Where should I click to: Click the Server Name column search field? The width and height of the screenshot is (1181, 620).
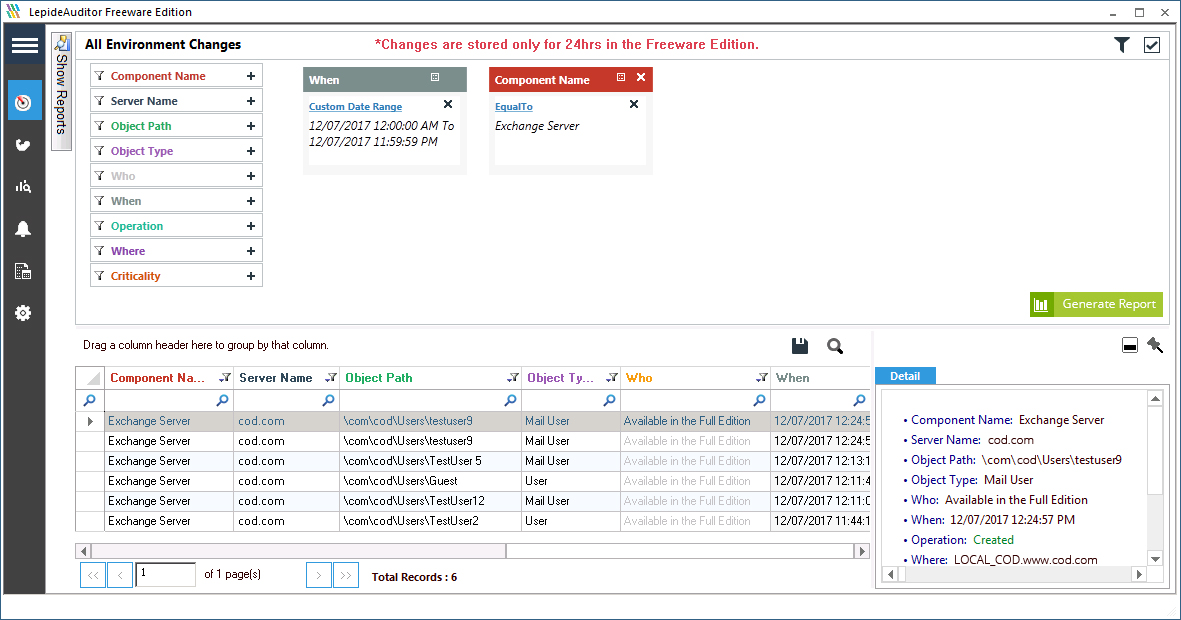[286, 400]
